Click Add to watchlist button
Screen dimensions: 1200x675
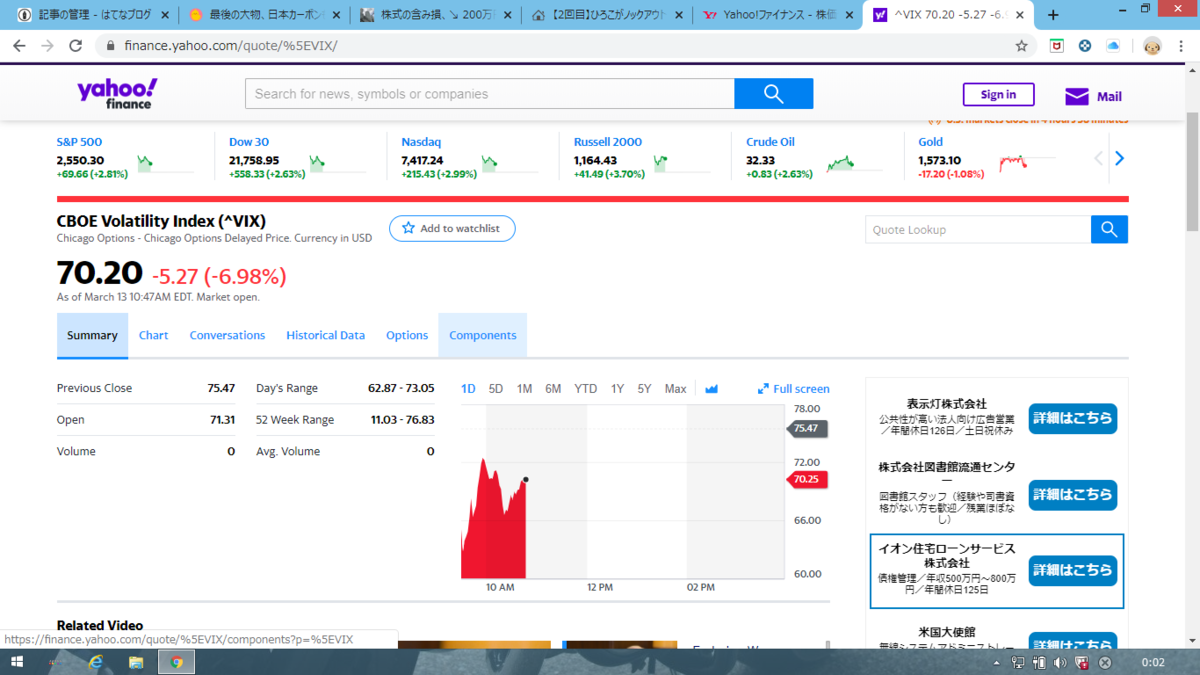tap(452, 228)
